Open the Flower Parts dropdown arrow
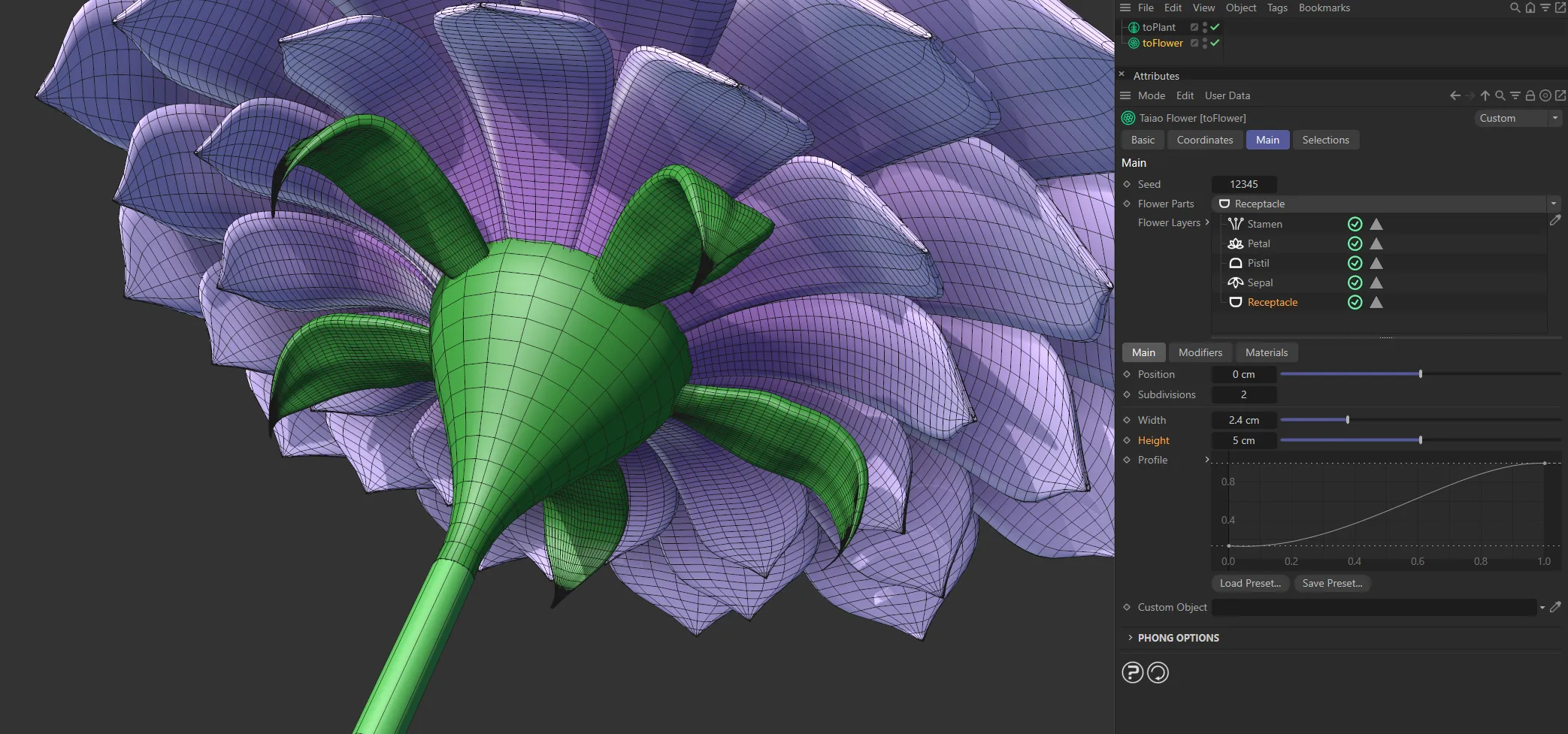 [x=1553, y=204]
